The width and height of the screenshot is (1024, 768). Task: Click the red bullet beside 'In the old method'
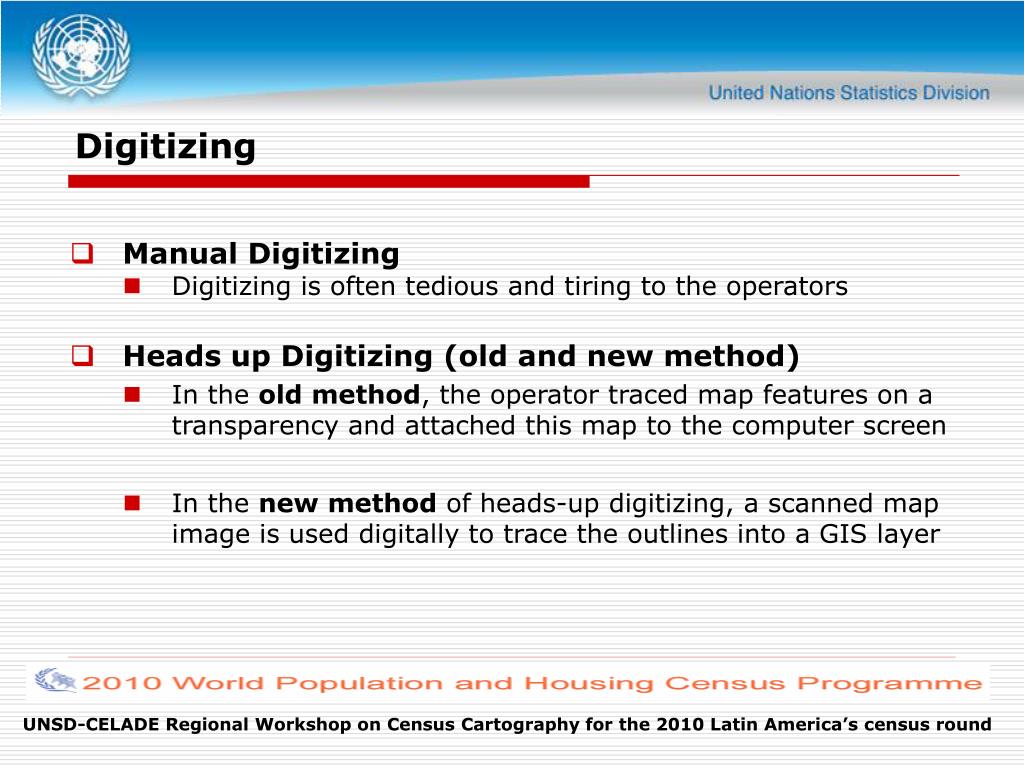(x=133, y=394)
